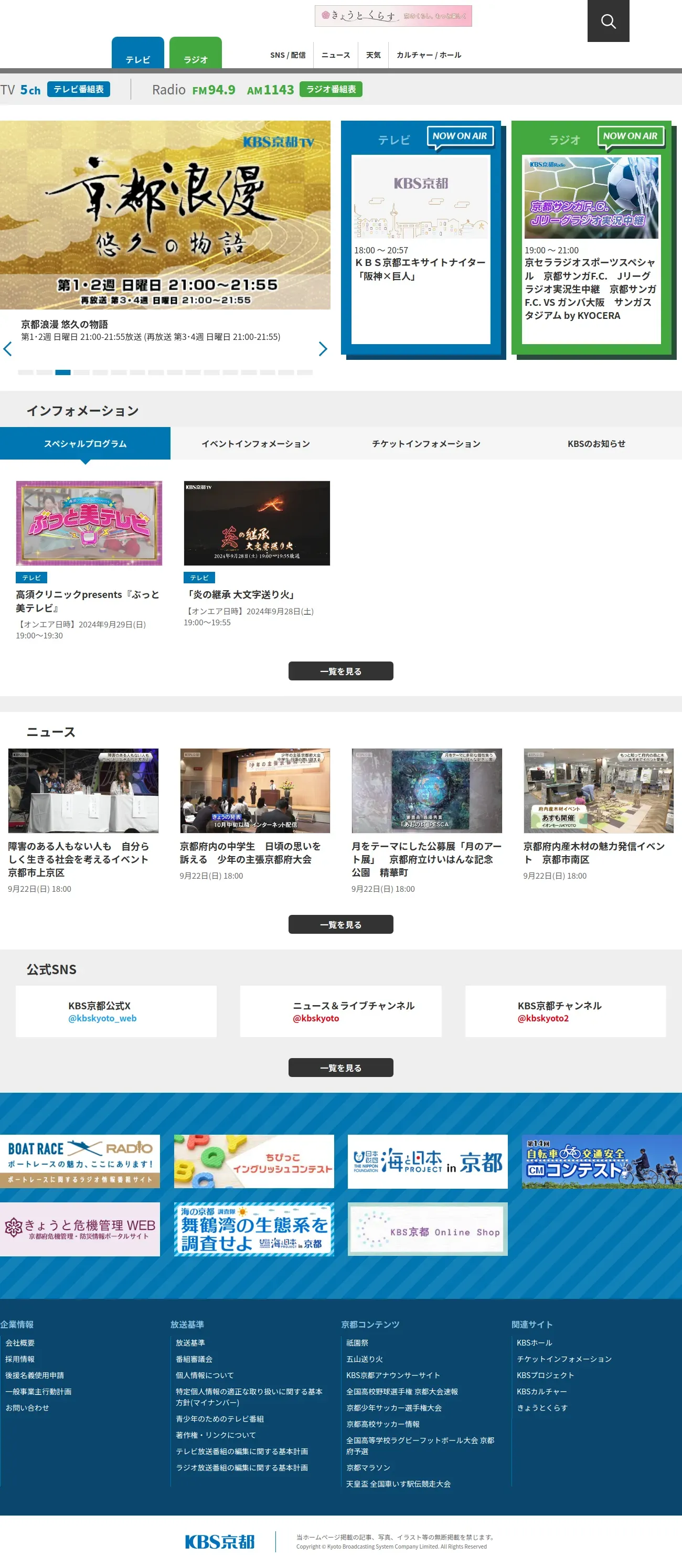The image size is (682, 1568).
Task: Open 京都マラソン footer link
Action: (x=368, y=1468)
